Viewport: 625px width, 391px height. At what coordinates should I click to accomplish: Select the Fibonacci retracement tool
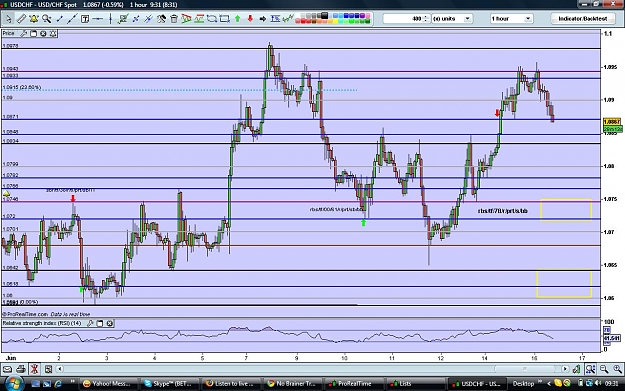pos(199,19)
